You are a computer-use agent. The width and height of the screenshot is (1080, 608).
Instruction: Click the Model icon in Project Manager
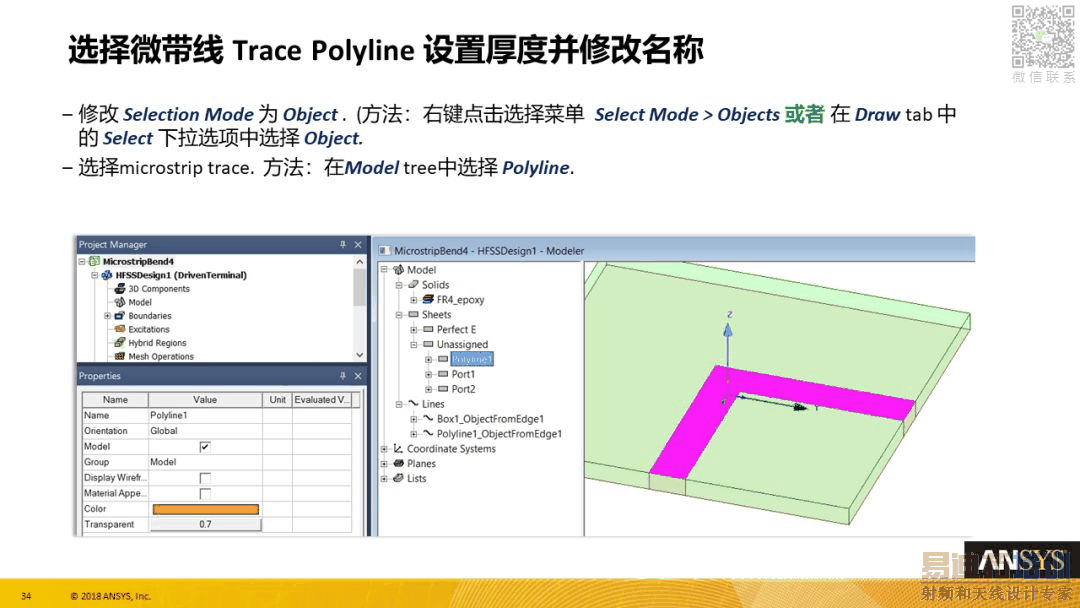coord(120,302)
